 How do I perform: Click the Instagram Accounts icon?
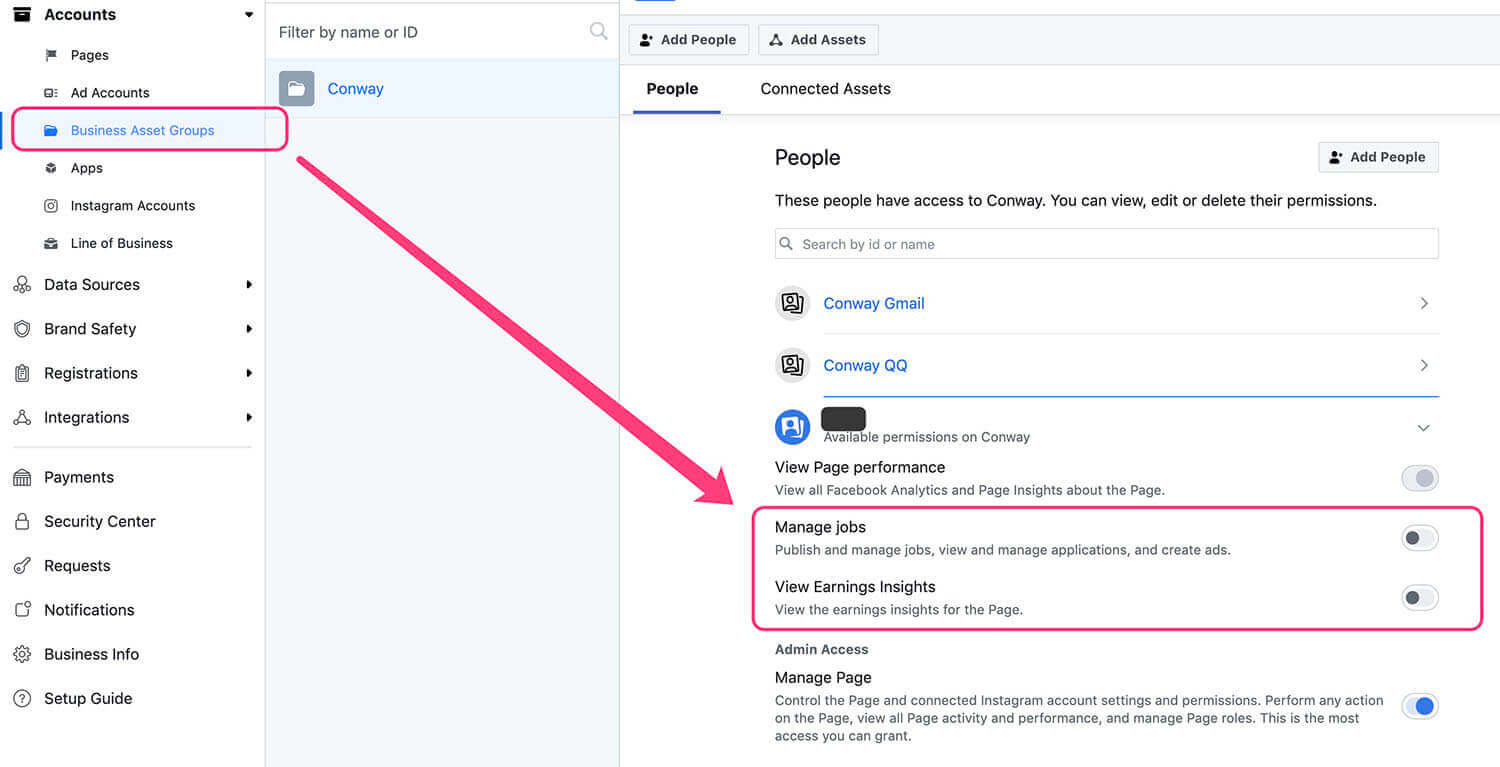point(51,206)
